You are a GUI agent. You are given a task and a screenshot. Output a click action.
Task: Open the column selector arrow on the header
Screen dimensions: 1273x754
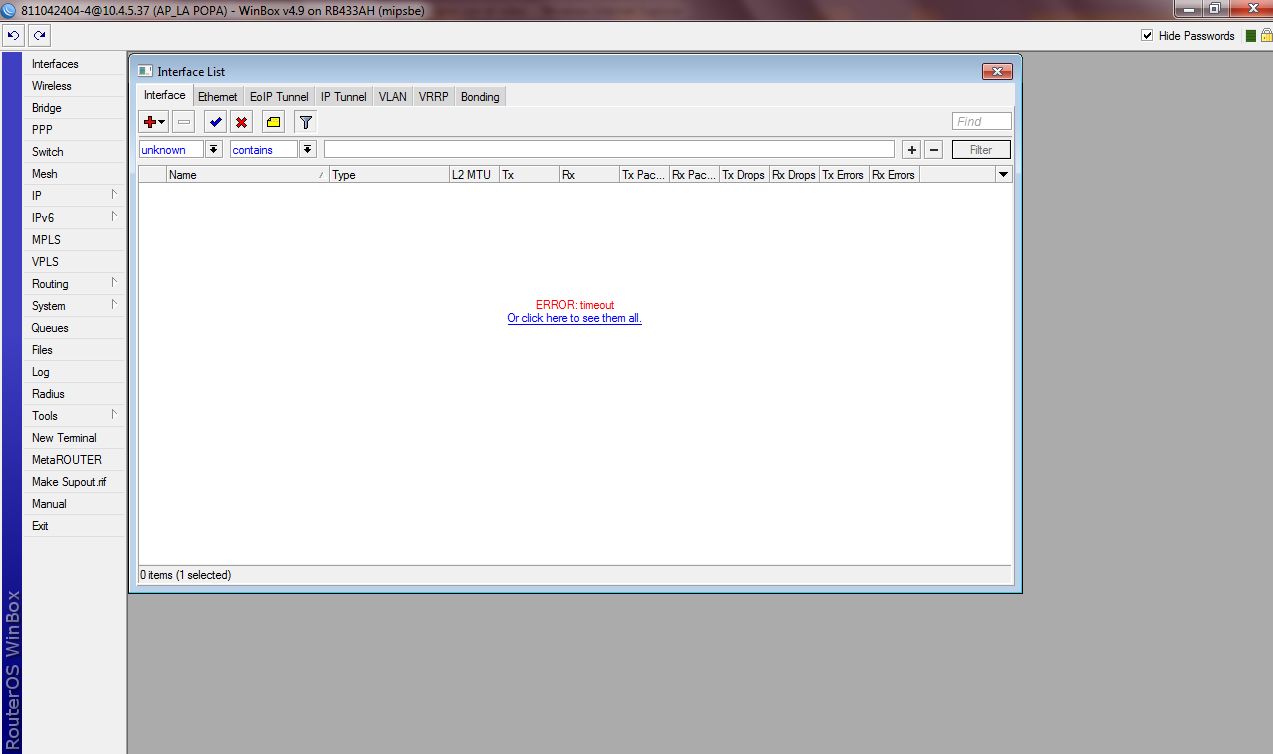(x=1003, y=174)
